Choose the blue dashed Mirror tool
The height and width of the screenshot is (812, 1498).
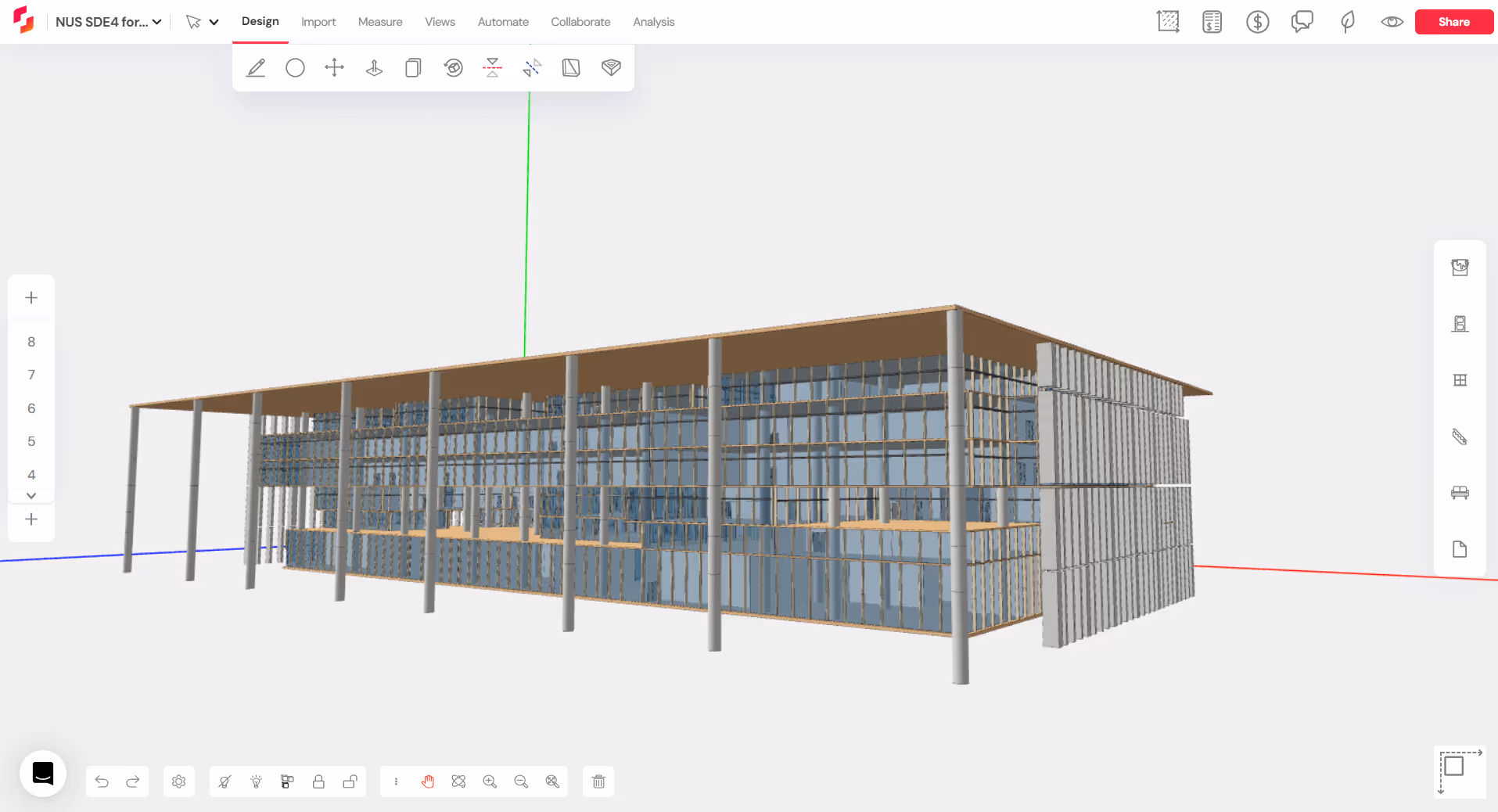[532, 68]
